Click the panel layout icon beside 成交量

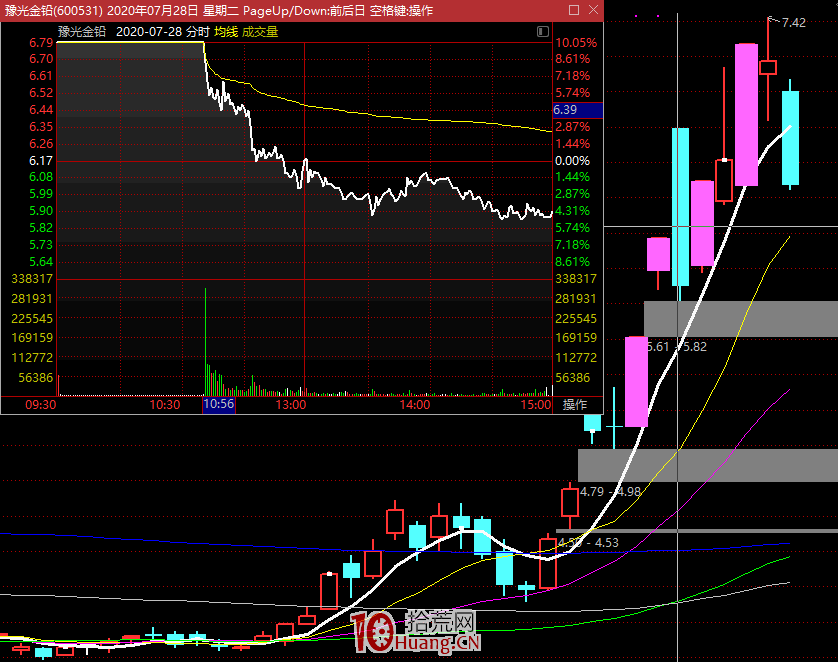[543, 32]
